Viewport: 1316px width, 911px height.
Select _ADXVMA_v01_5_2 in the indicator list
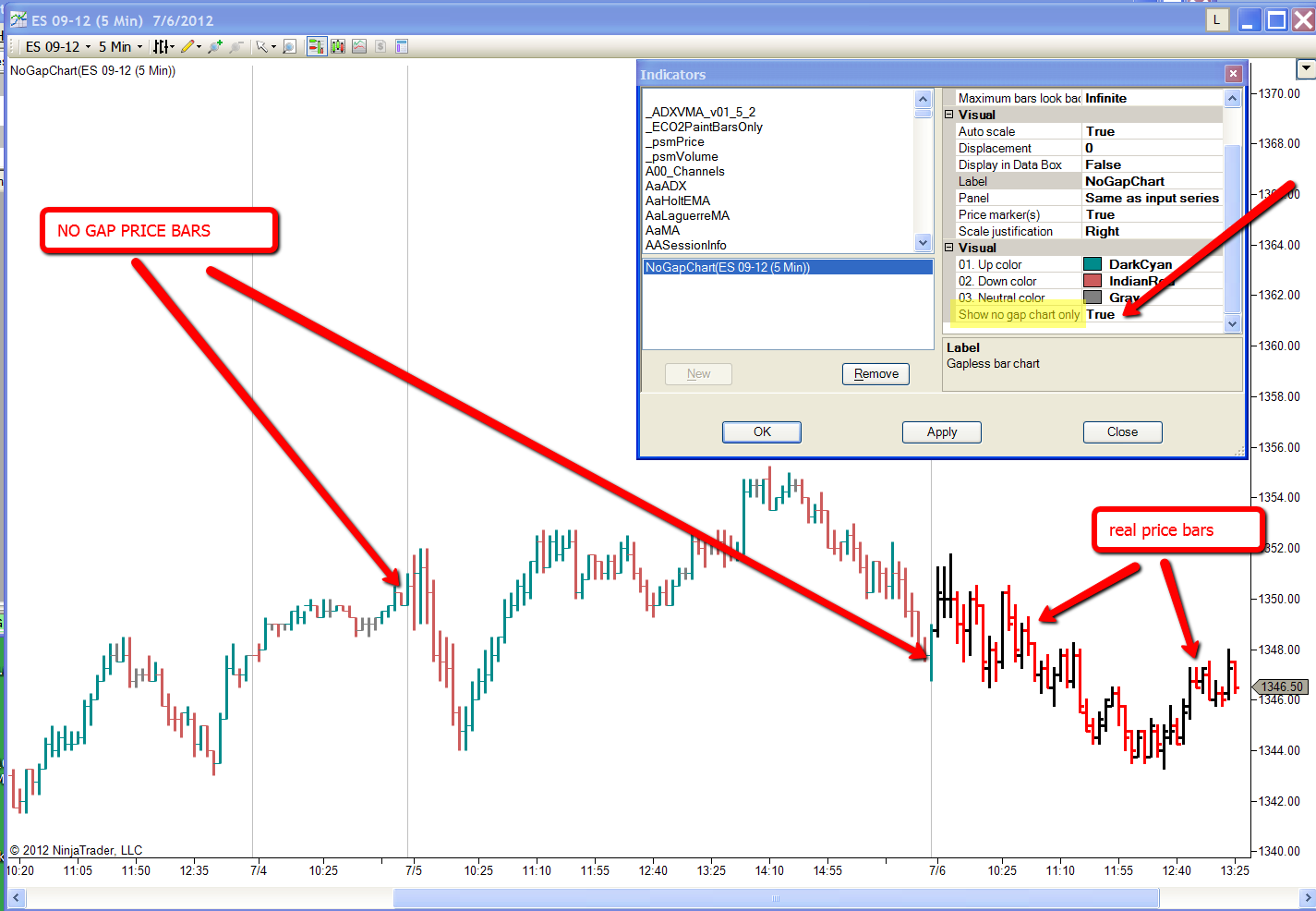(700, 112)
